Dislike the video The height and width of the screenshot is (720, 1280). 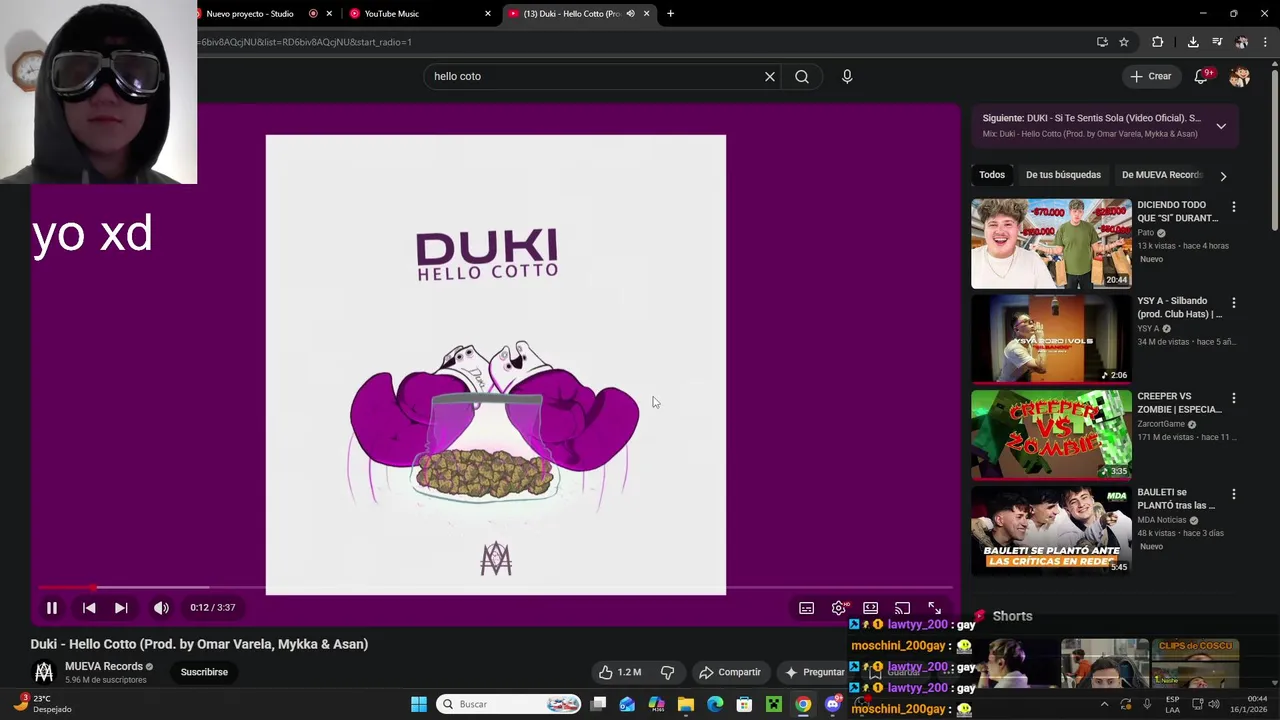tap(668, 672)
